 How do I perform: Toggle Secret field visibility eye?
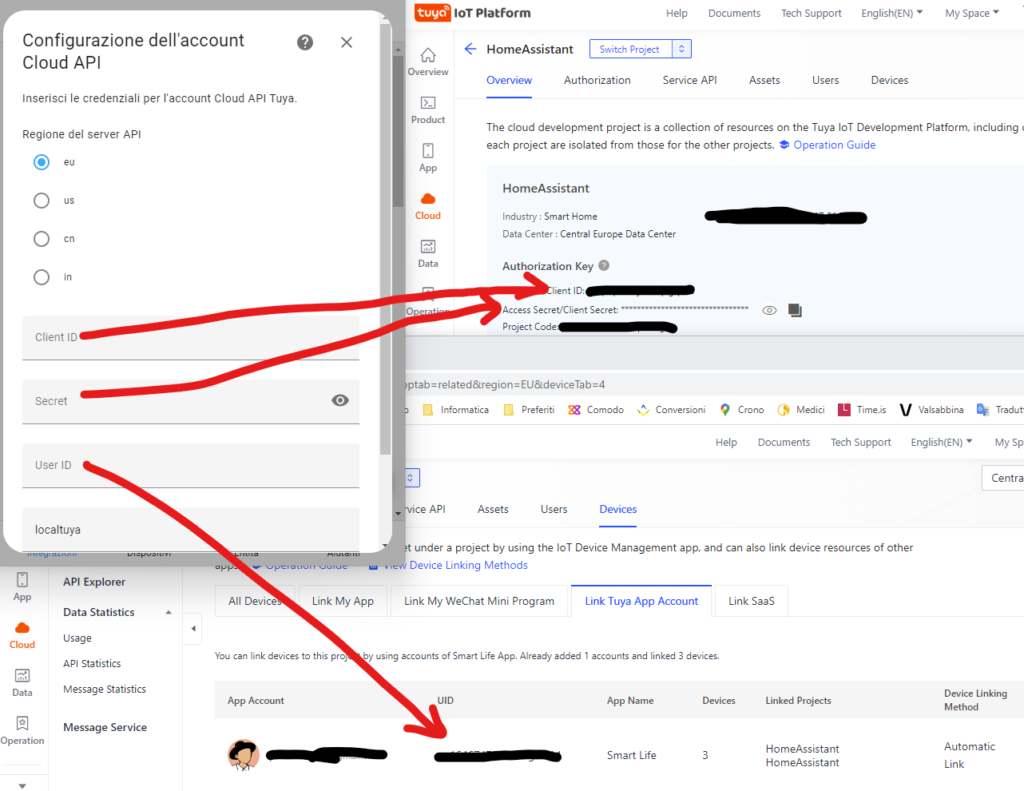340,400
